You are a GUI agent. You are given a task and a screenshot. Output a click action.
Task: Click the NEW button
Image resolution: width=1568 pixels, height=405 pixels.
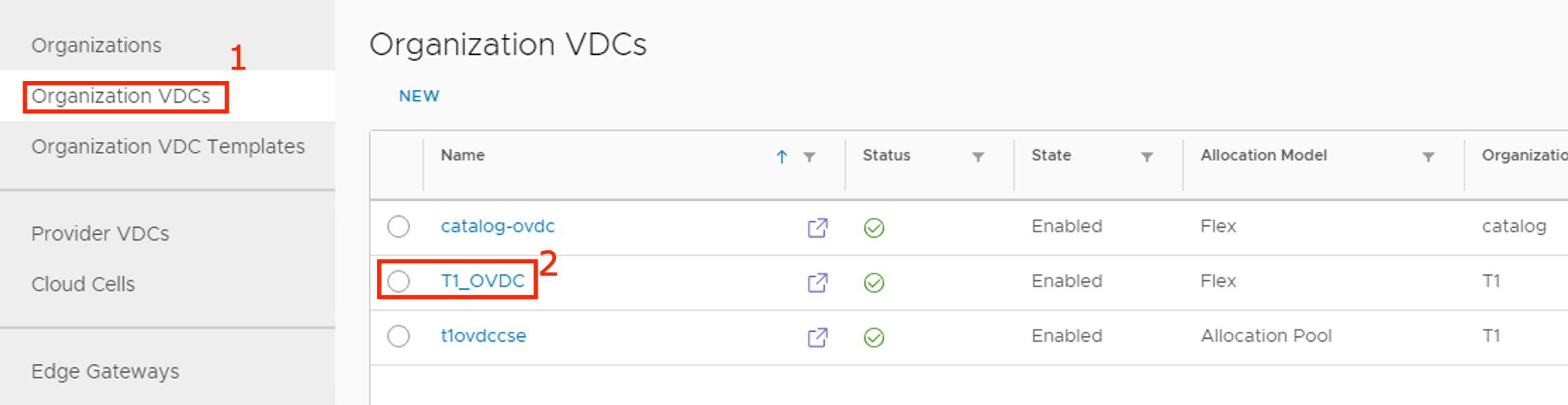click(x=419, y=96)
